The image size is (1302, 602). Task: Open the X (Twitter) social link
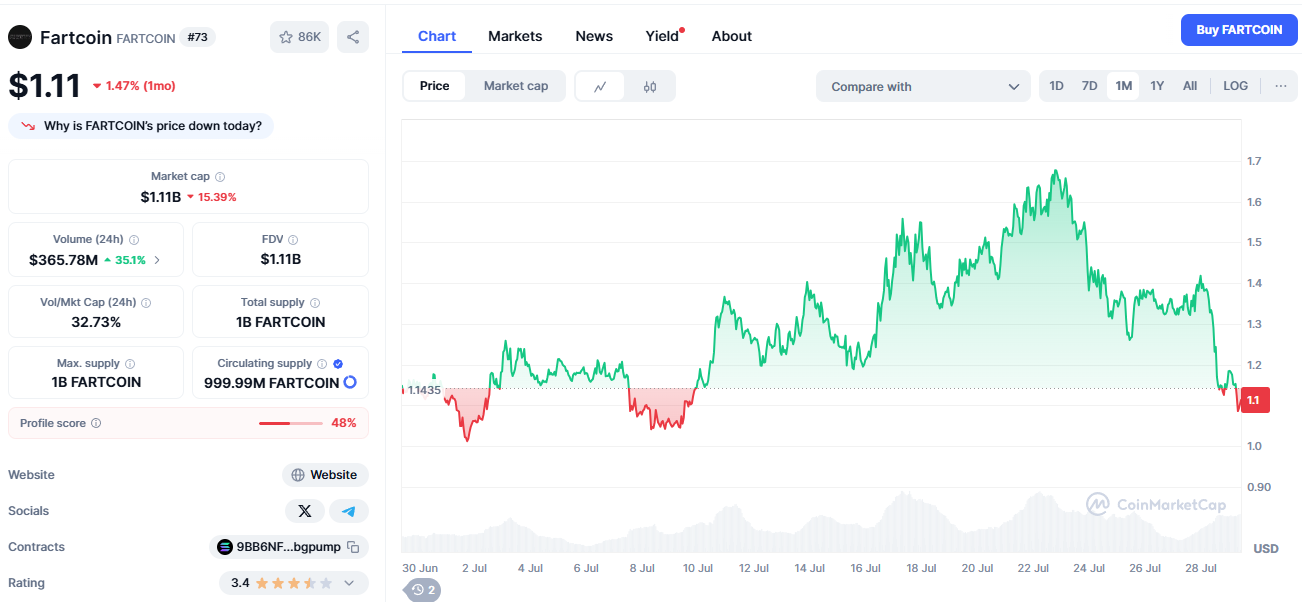click(305, 511)
